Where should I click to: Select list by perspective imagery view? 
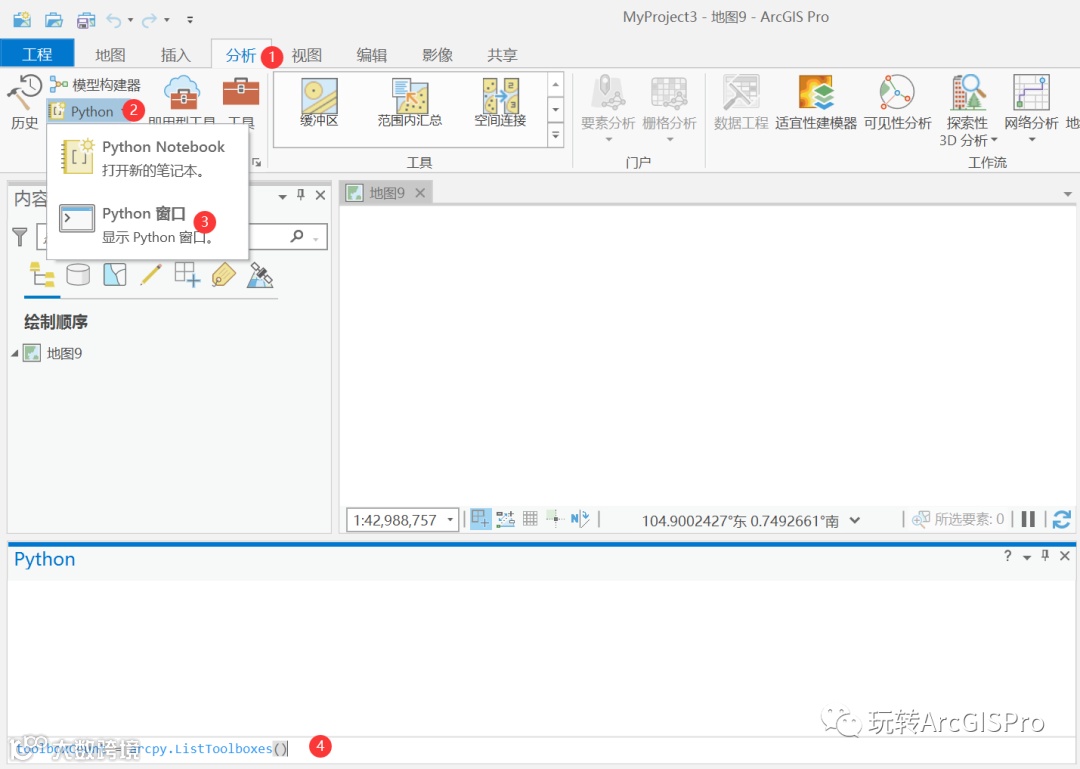pyautogui.click(x=260, y=275)
